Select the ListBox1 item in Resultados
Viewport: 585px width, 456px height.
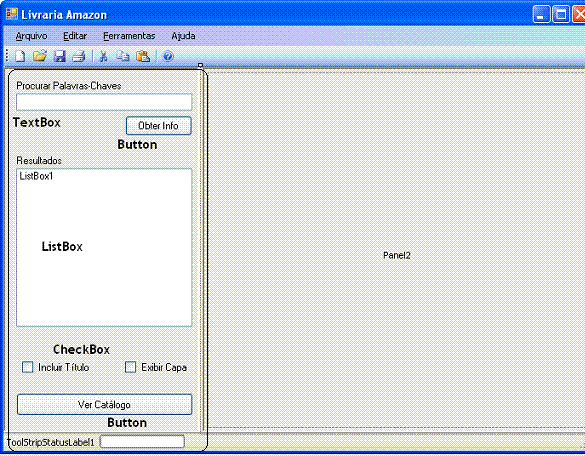37,176
